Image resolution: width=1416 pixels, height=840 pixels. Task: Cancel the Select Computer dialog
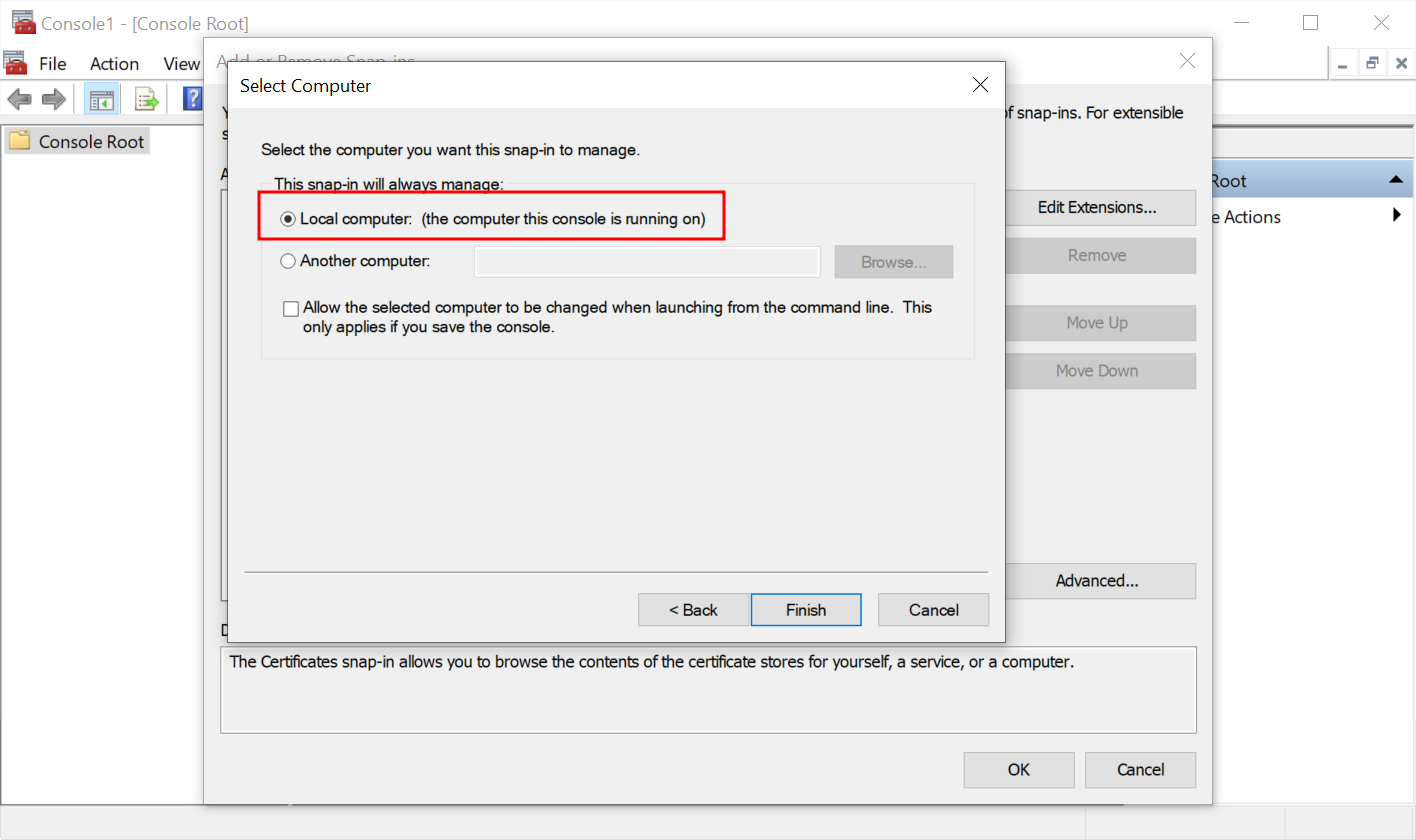(933, 610)
